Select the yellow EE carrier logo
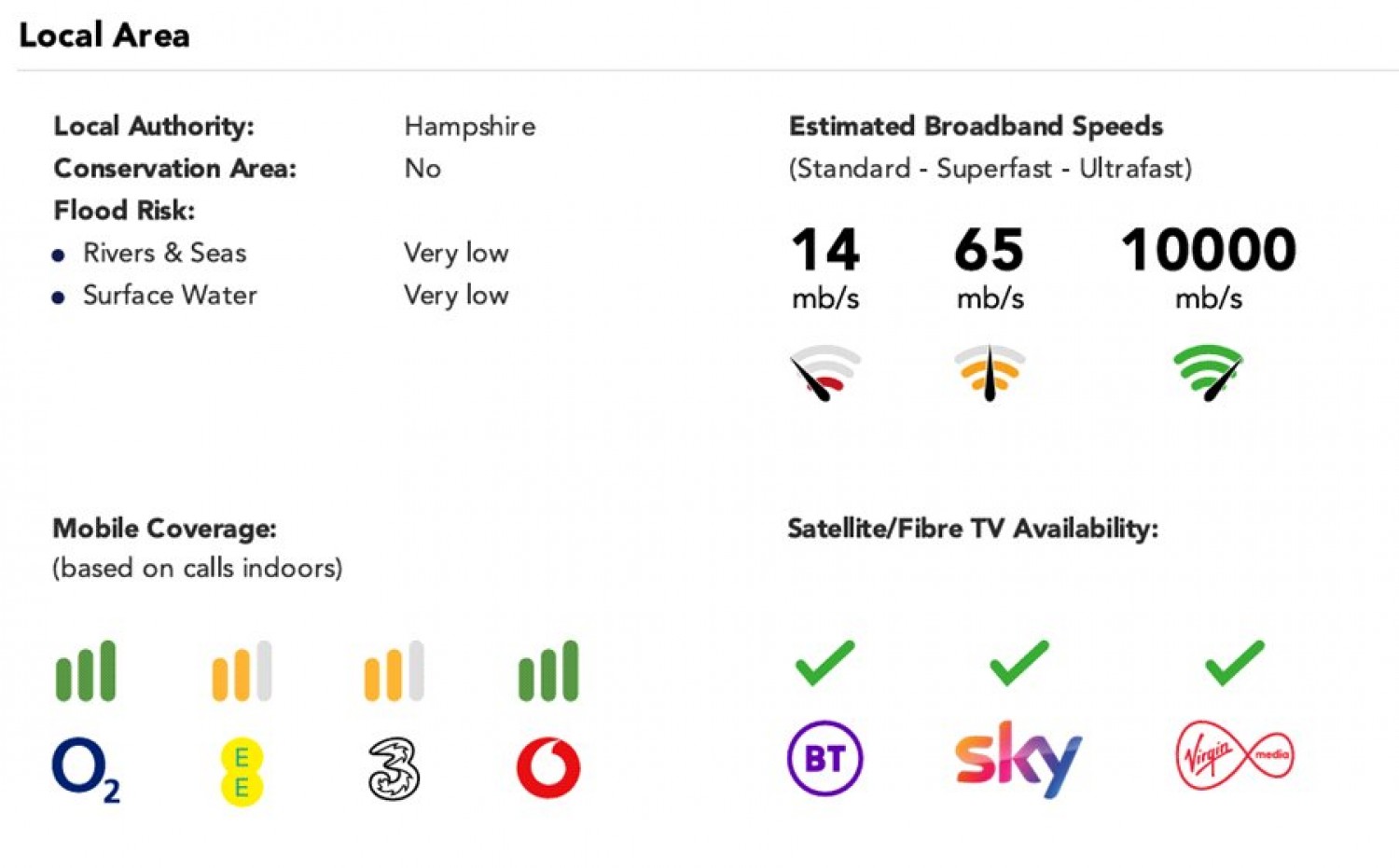This screenshot has height=868, width=1399. [x=242, y=771]
